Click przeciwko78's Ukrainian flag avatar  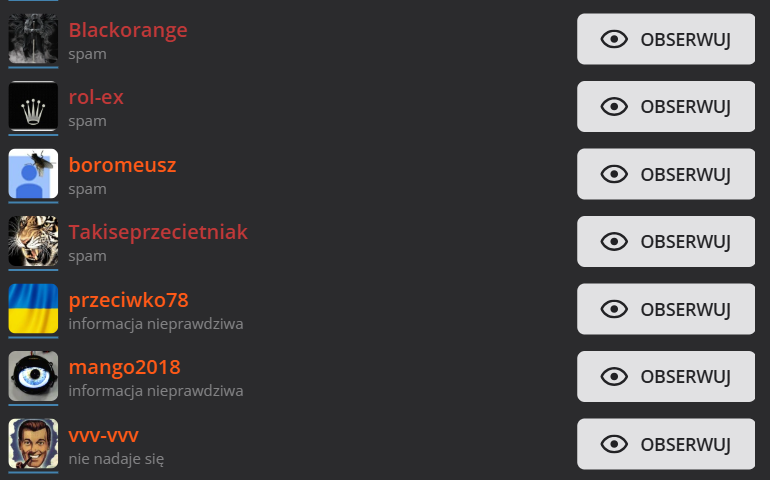[33, 309]
